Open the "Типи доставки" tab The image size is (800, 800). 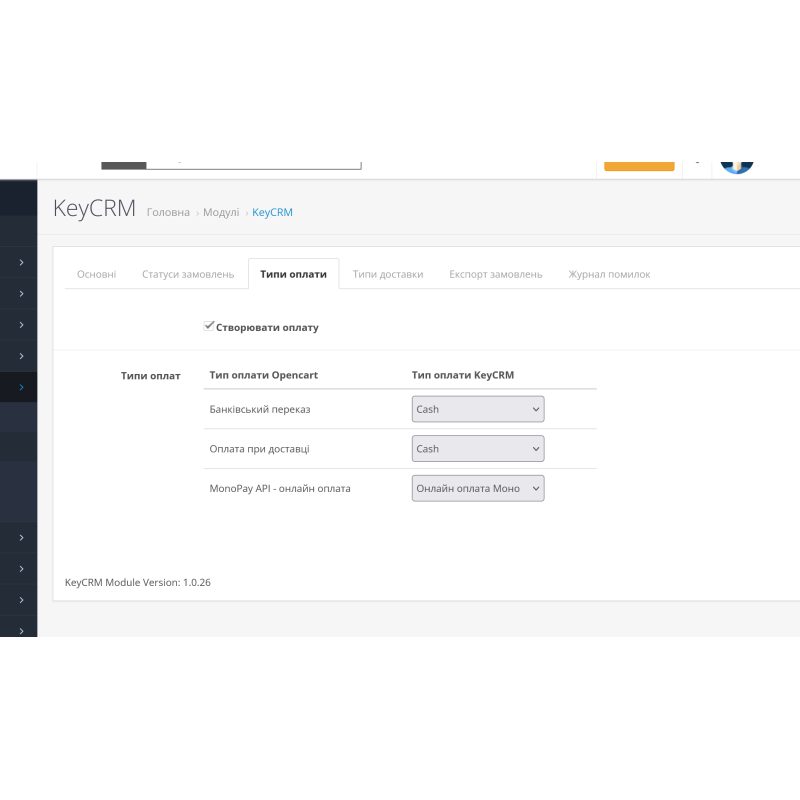(x=388, y=273)
